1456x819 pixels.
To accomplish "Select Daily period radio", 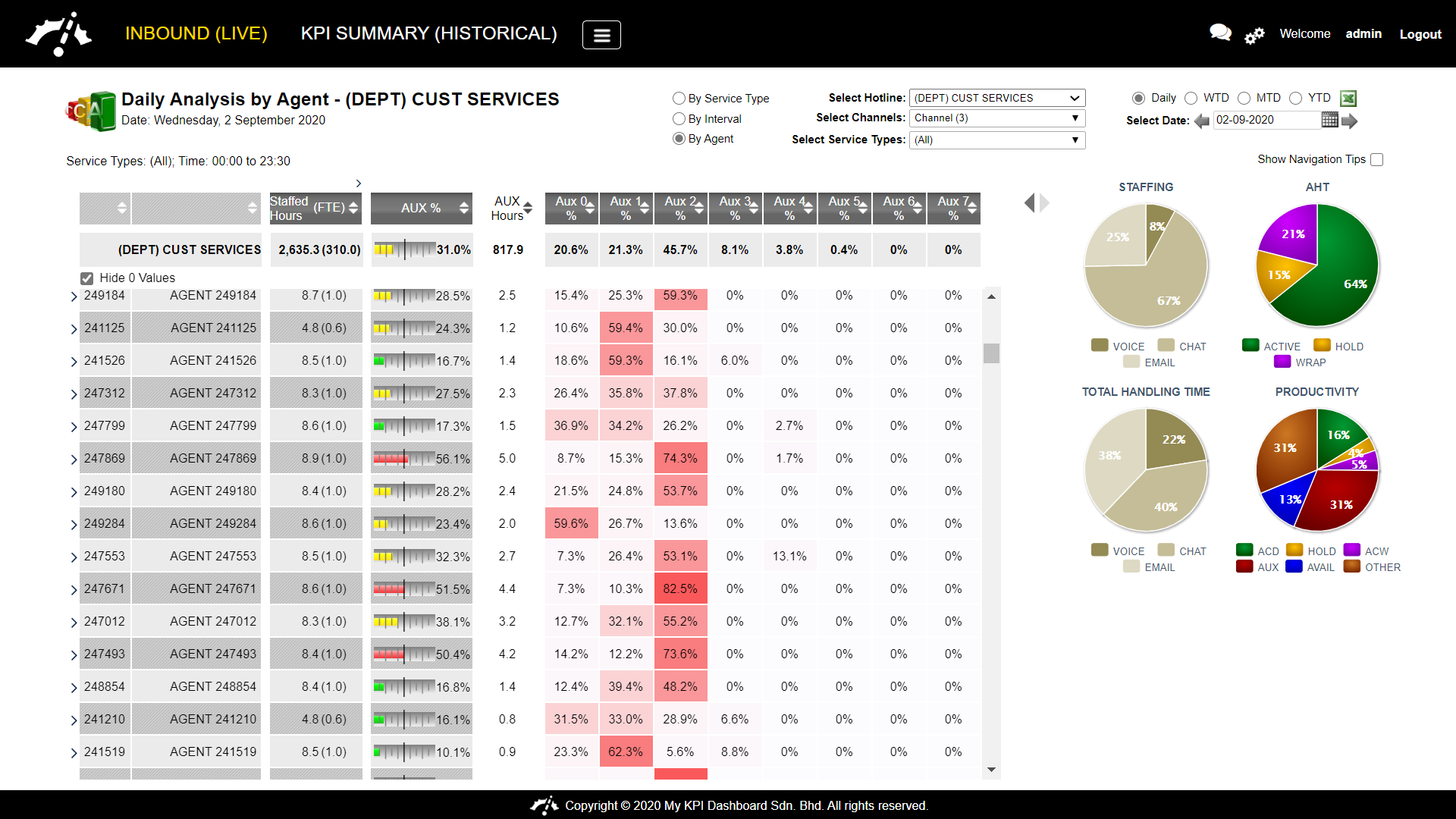I will pyautogui.click(x=1138, y=98).
